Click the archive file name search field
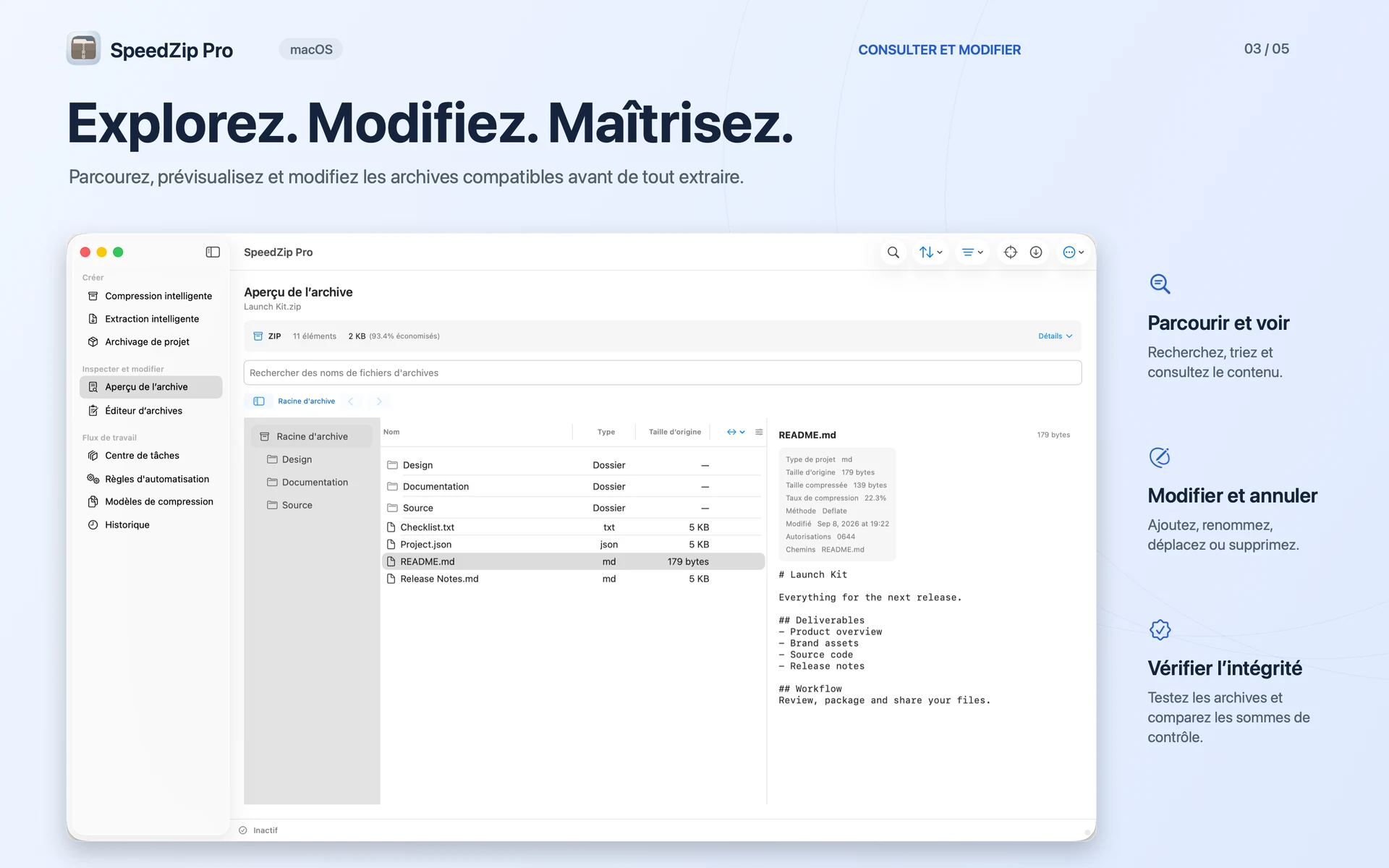 pyautogui.click(x=662, y=373)
